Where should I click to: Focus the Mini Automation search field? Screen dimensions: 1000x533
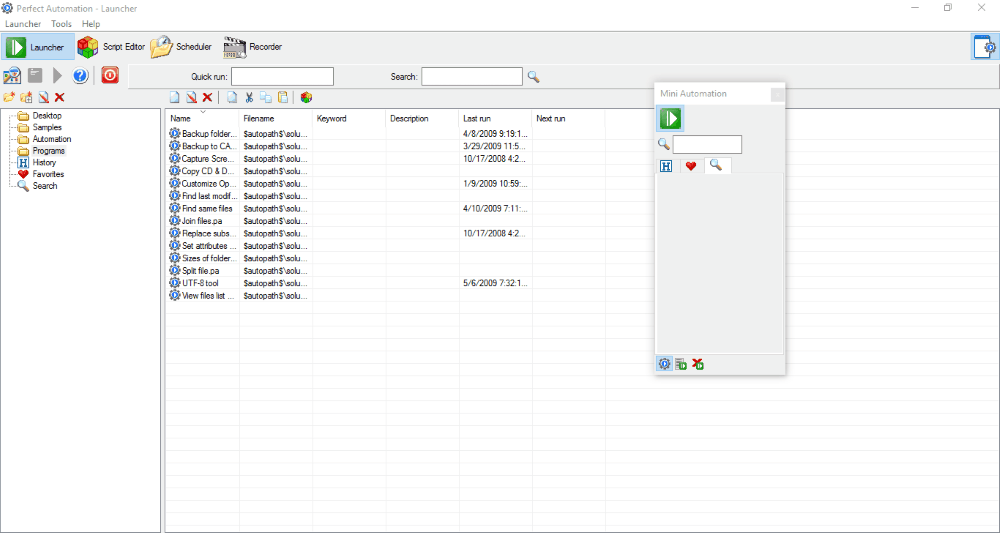pos(707,144)
